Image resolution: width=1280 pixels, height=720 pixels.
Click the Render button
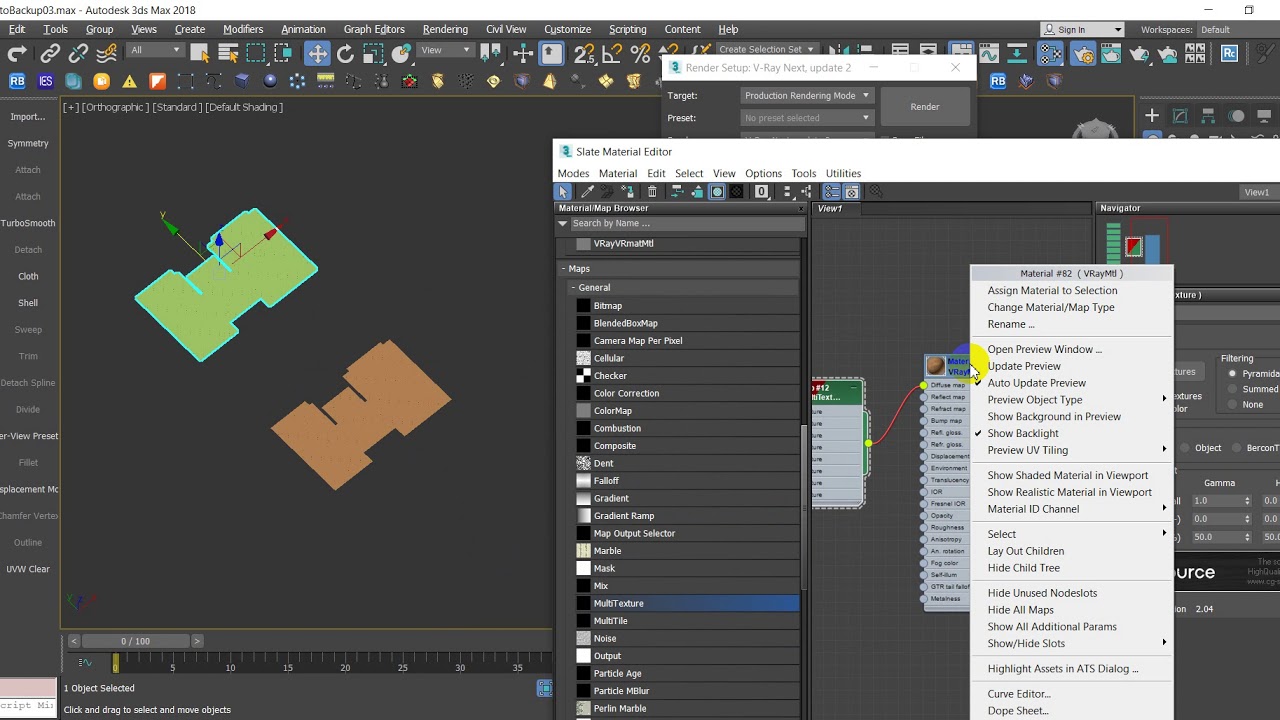coord(925,107)
